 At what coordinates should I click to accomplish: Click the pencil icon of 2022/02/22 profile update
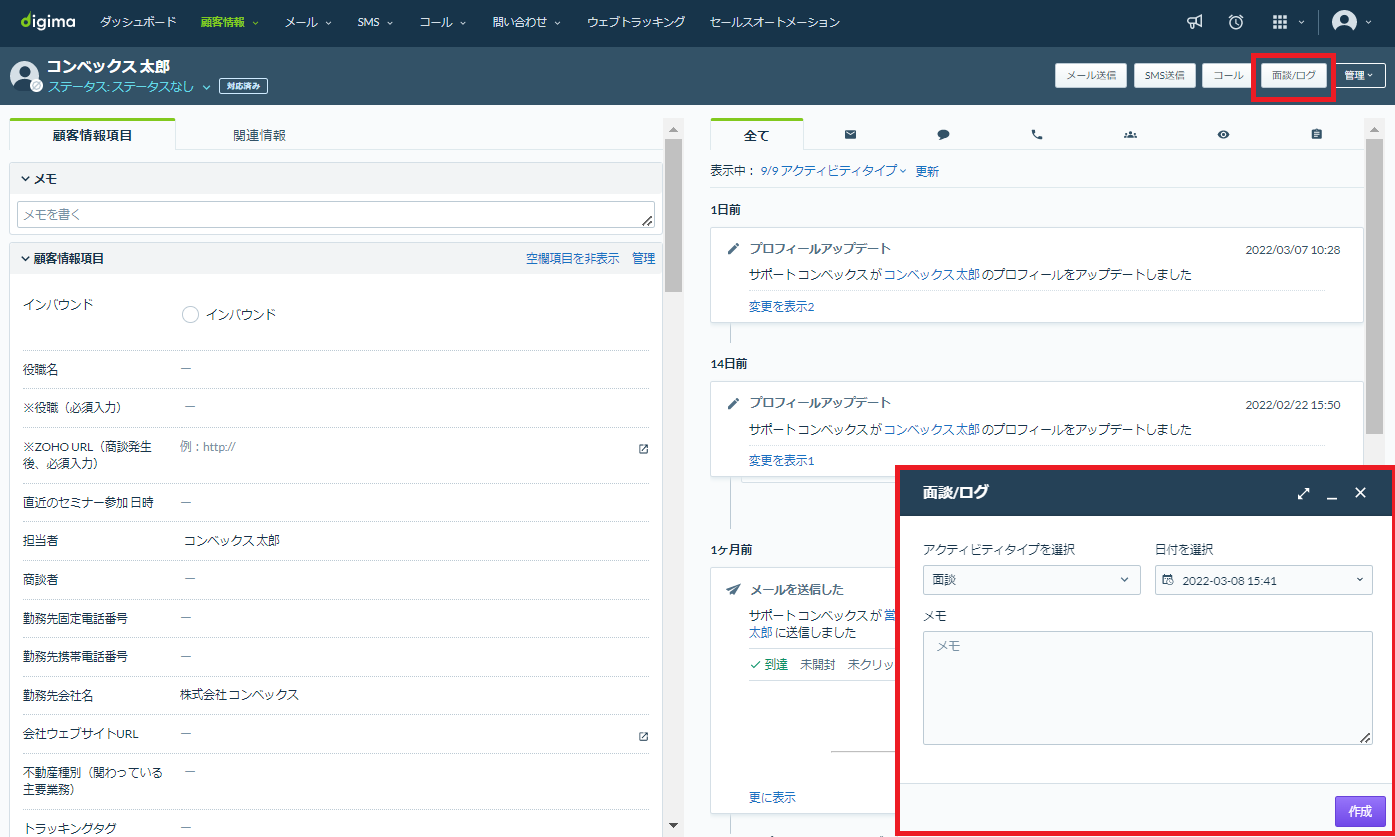[x=733, y=403]
